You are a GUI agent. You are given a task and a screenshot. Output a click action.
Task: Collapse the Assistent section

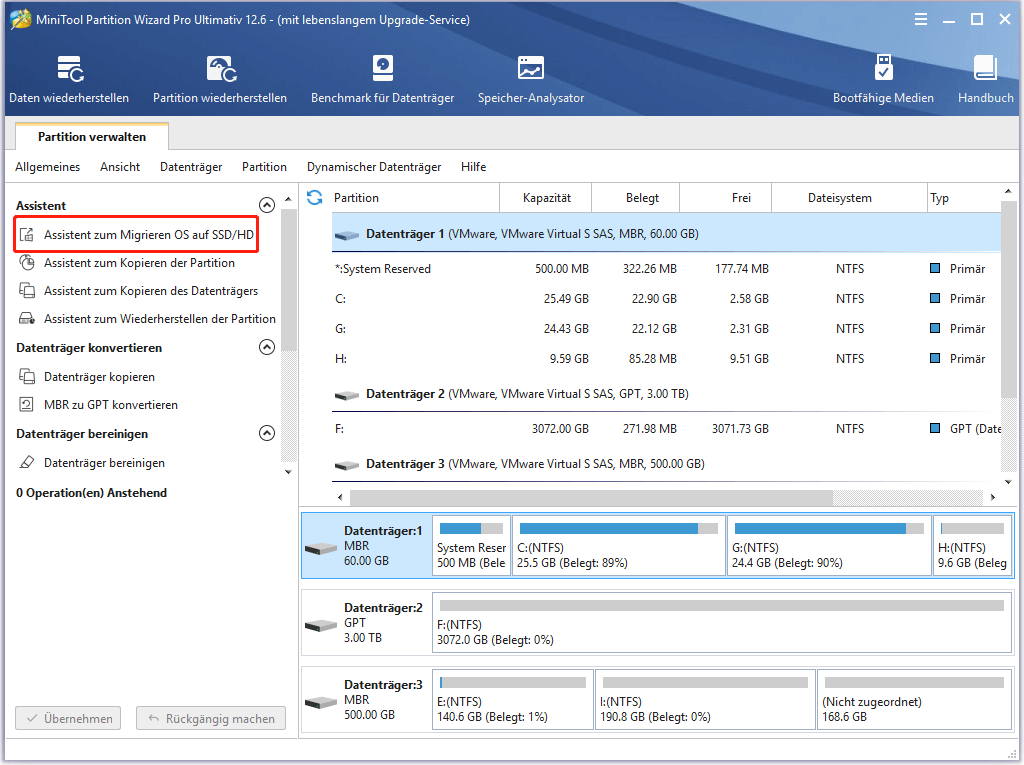point(267,205)
